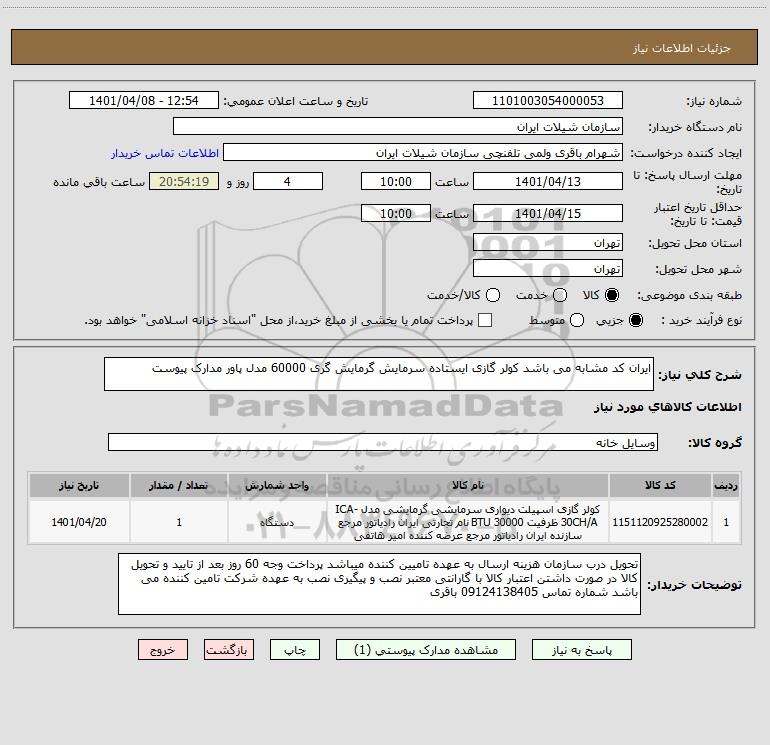The width and height of the screenshot is (770, 745).
Task: Select the کالا radio button
Action: 612,295
